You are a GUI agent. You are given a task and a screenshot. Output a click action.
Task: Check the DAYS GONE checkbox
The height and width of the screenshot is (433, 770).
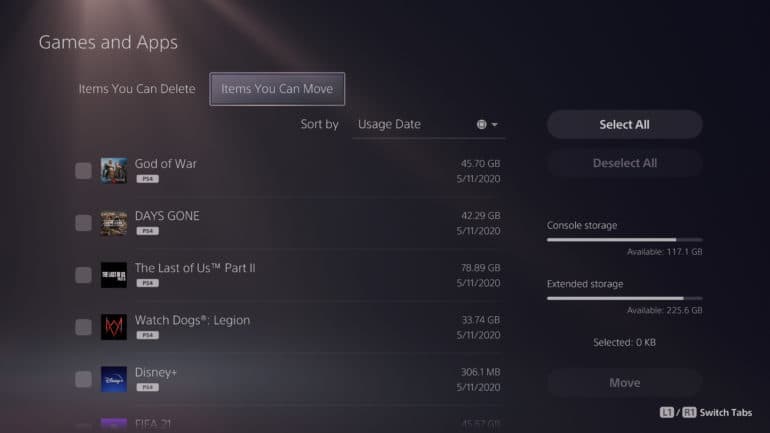(83, 223)
